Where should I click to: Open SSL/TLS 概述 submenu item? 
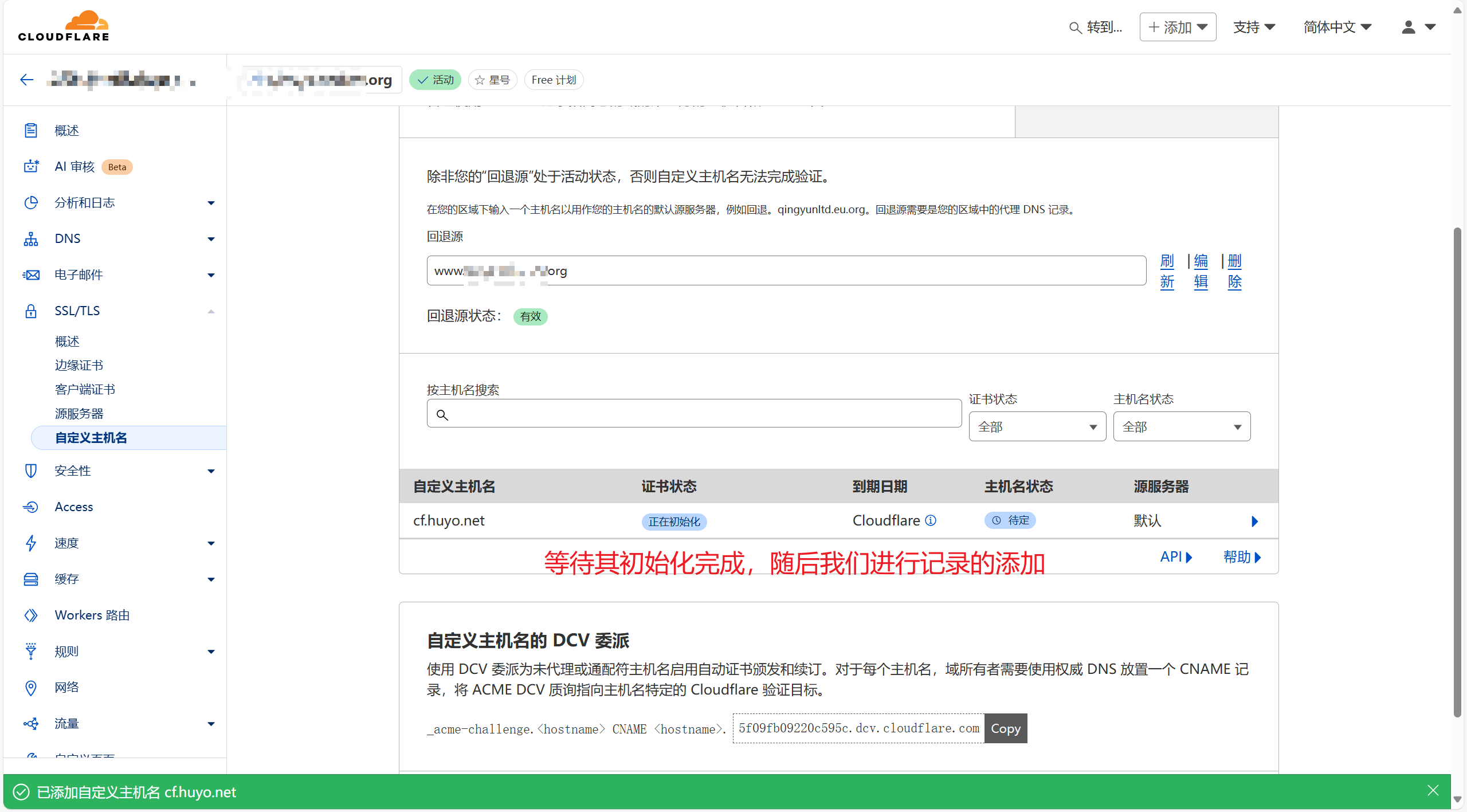click(x=67, y=342)
